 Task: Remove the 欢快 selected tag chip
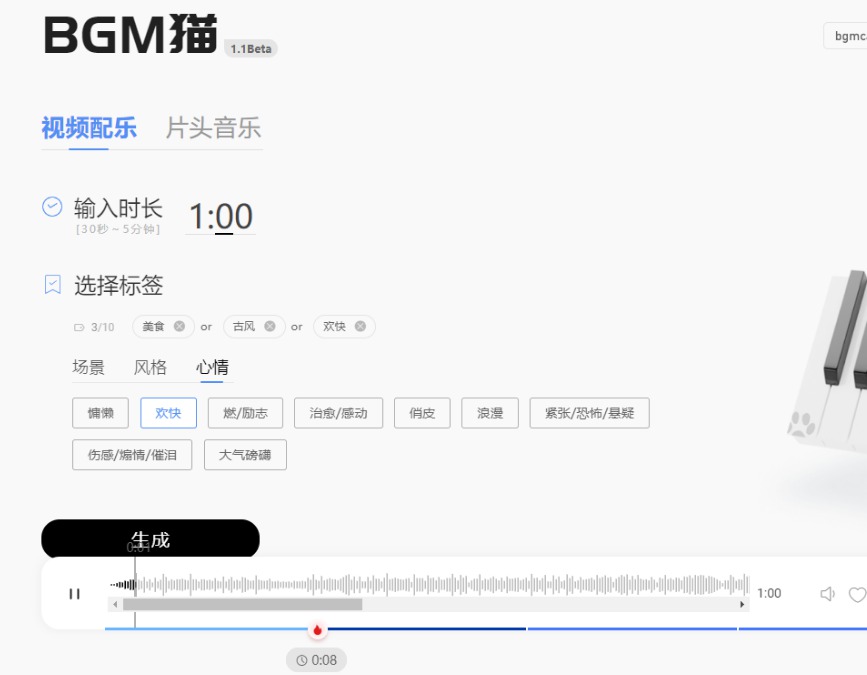pyautogui.click(x=360, y=326)
